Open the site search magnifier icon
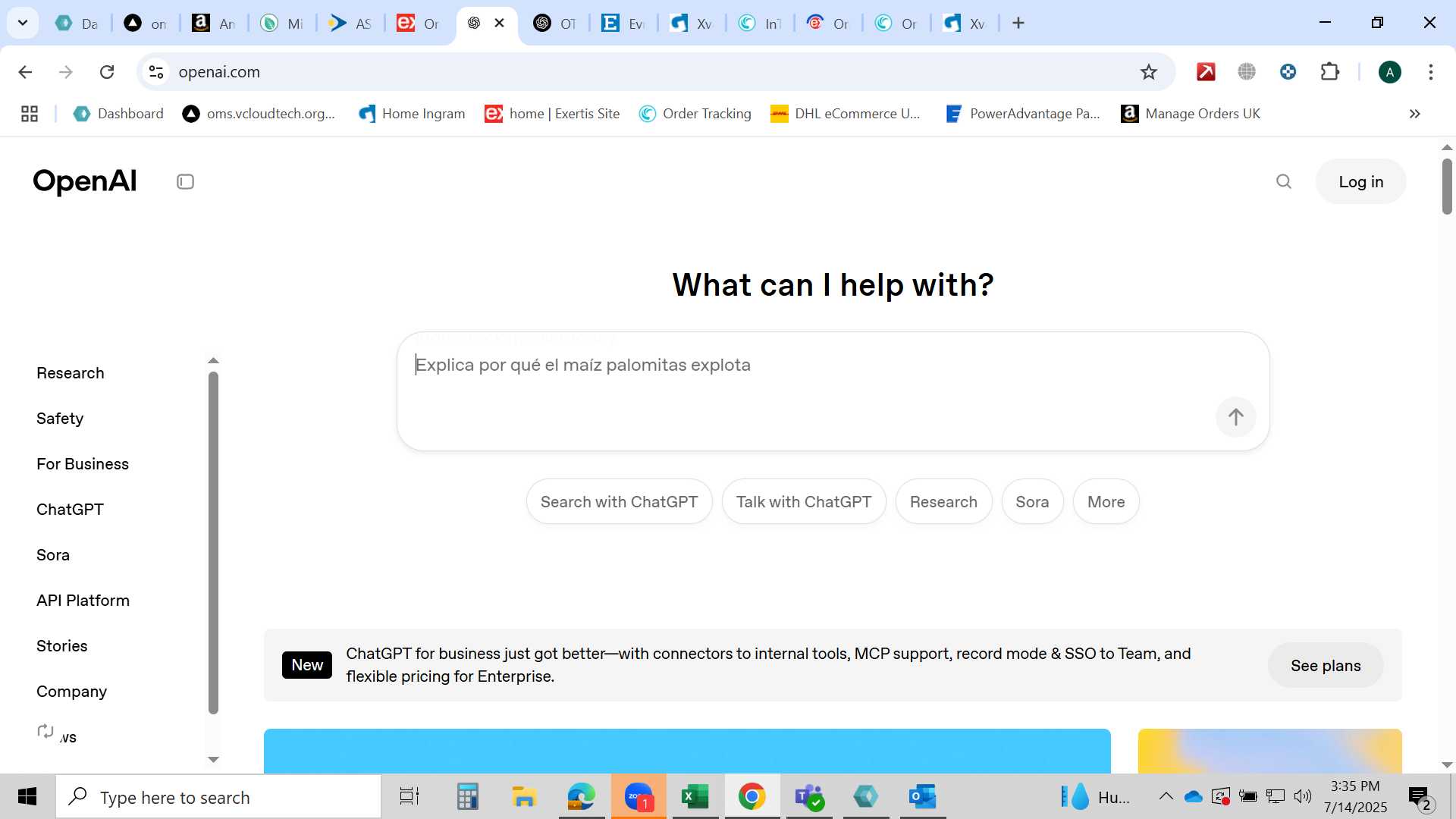This screenshot has height=819, width=1456. tap(1283, 182)
